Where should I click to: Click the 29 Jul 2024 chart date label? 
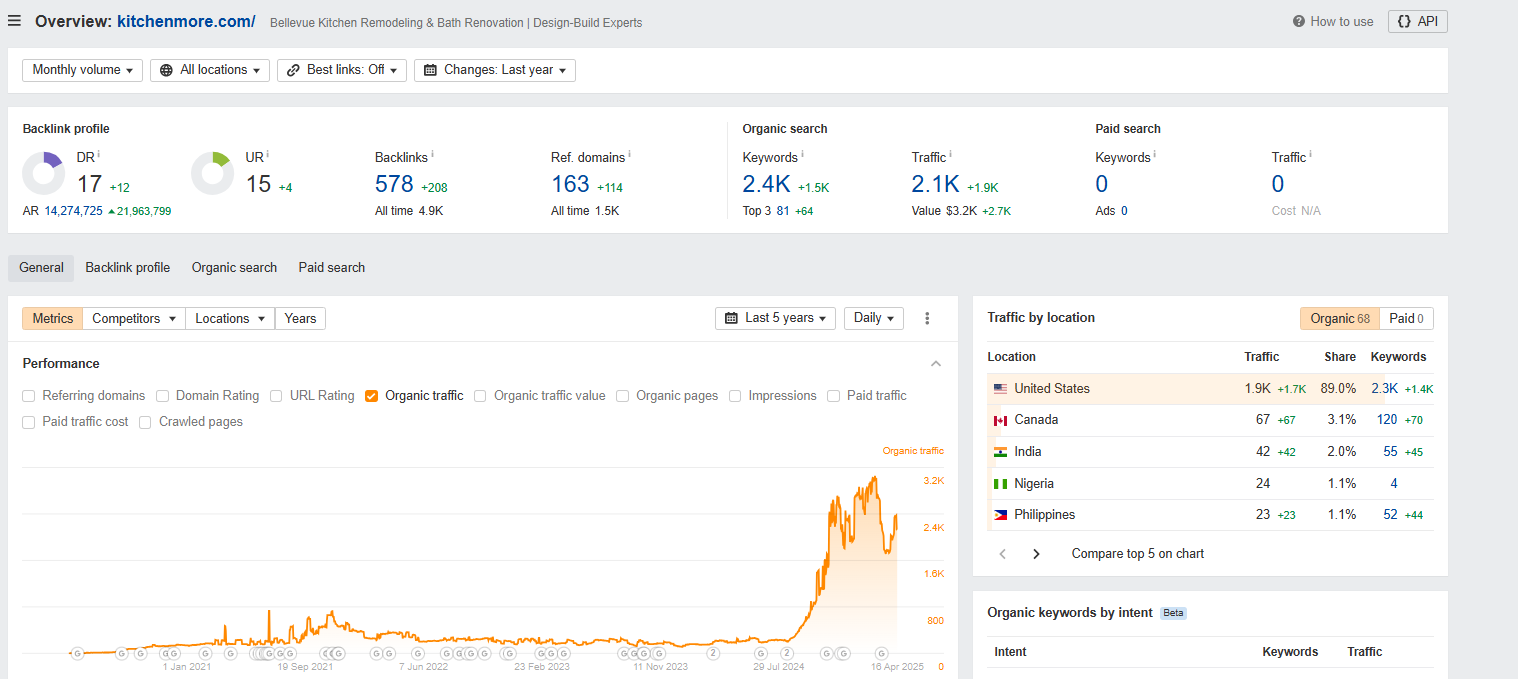tap(778, 666)
